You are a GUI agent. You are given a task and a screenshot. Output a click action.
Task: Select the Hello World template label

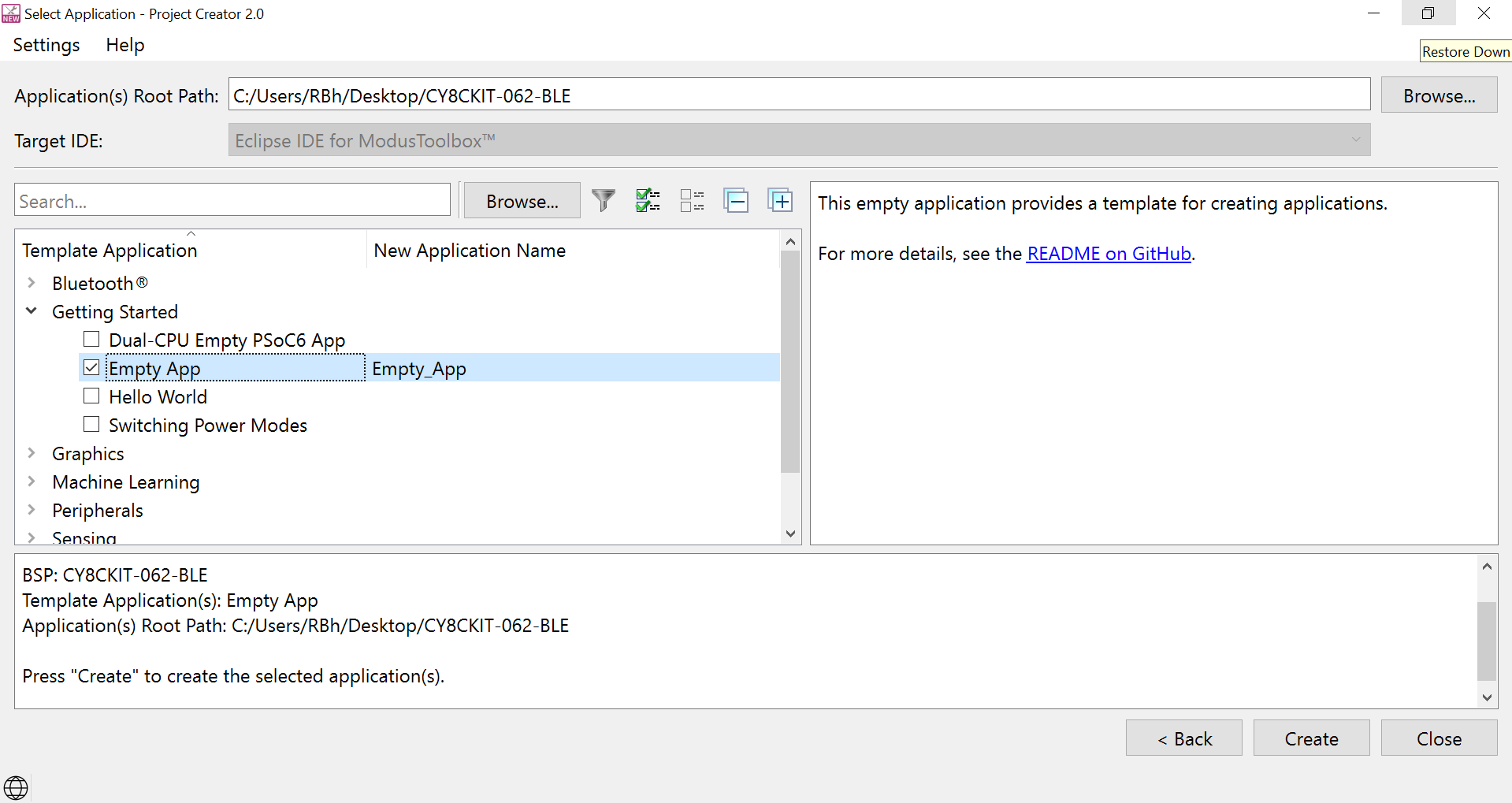158,396
